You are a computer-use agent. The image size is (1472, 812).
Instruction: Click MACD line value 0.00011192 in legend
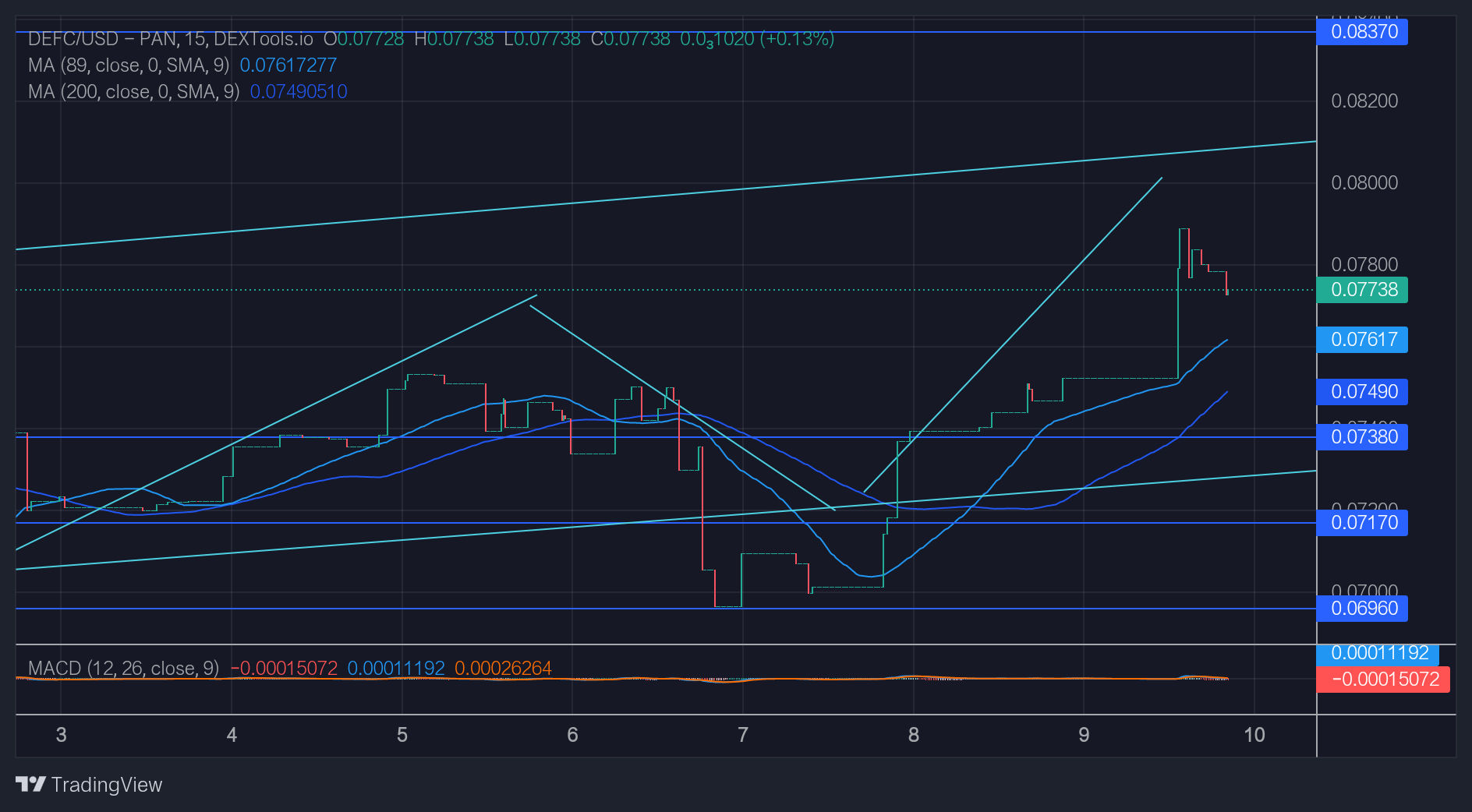click(x=396, y=669)
